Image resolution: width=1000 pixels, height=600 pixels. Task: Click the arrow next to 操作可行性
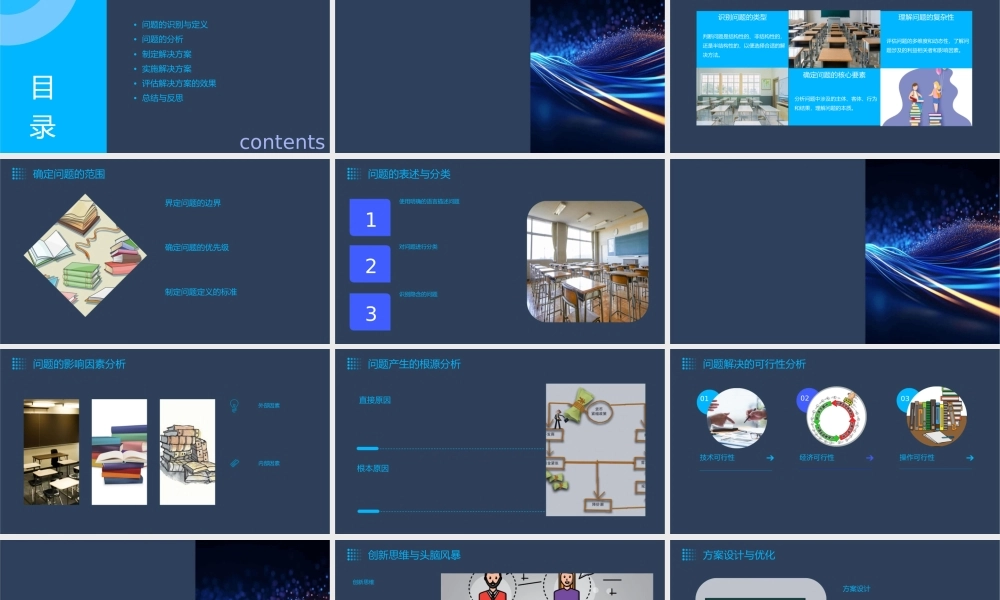(x=969, y=458)
